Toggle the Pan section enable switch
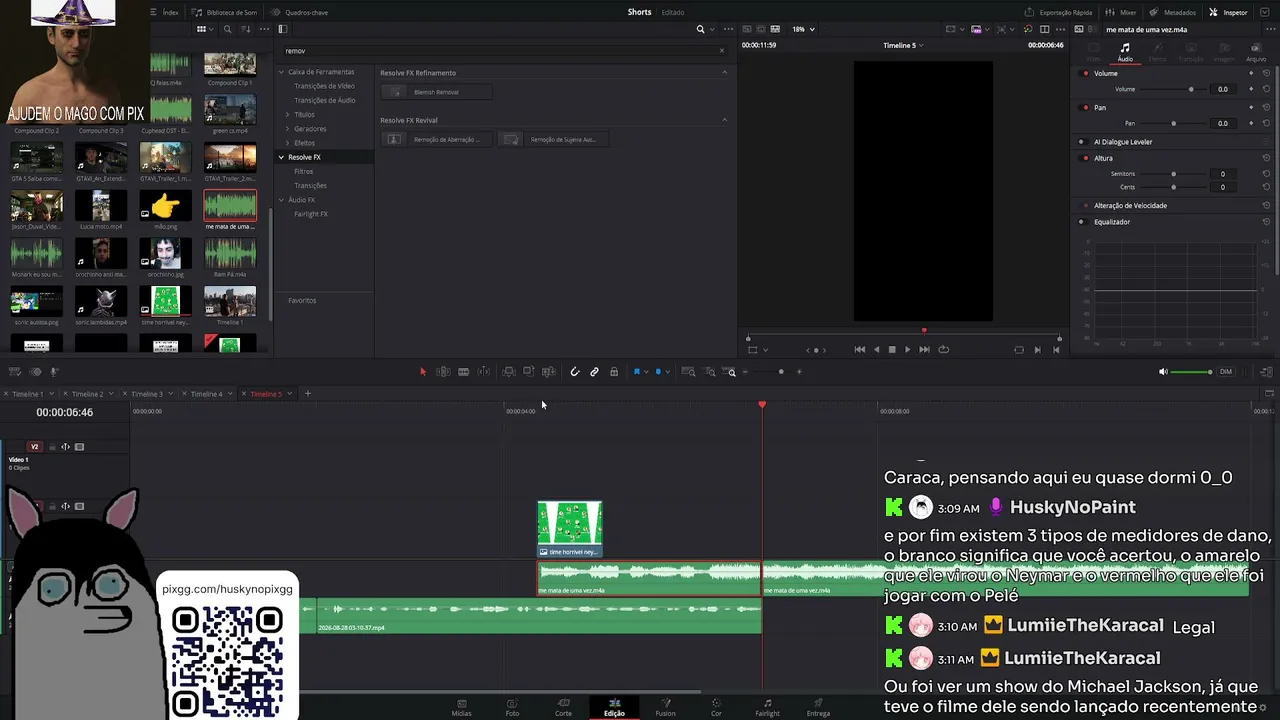The image size is (1280, 720). 1086,107
